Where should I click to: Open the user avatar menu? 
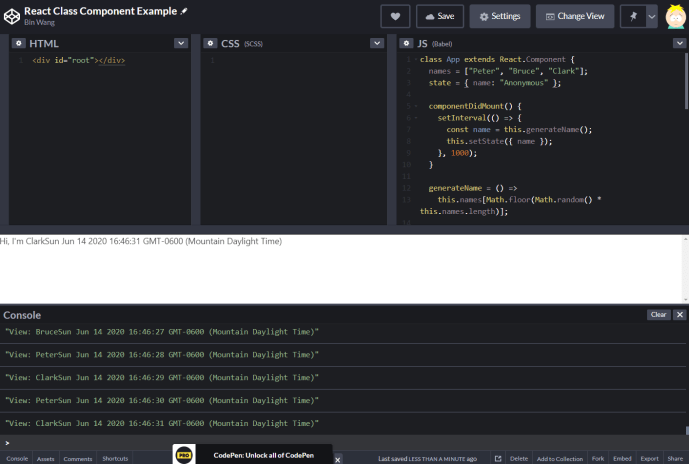point(675,16)
